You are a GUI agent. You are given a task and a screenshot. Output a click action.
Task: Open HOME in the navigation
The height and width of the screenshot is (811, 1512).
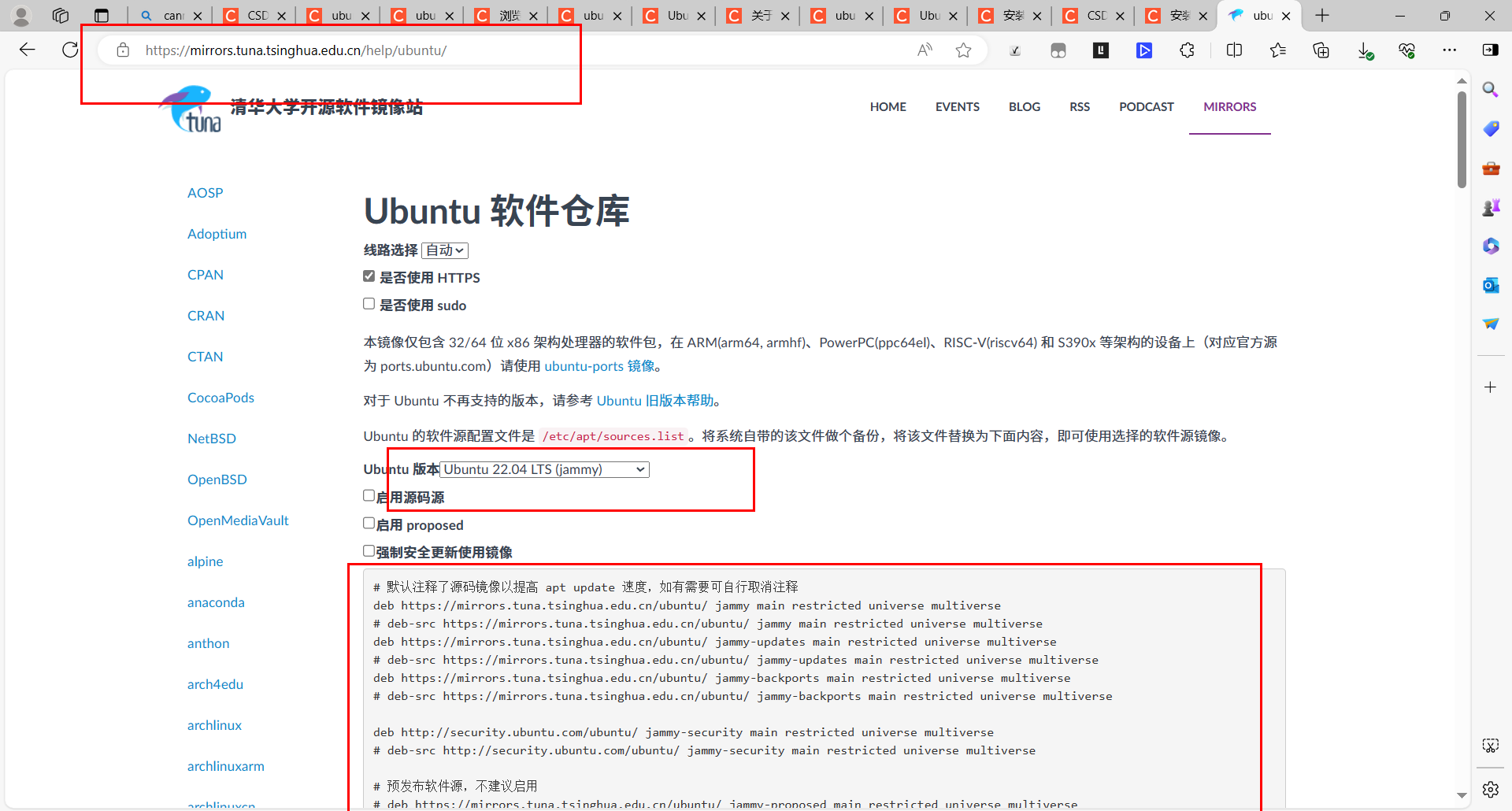point(888,107)
